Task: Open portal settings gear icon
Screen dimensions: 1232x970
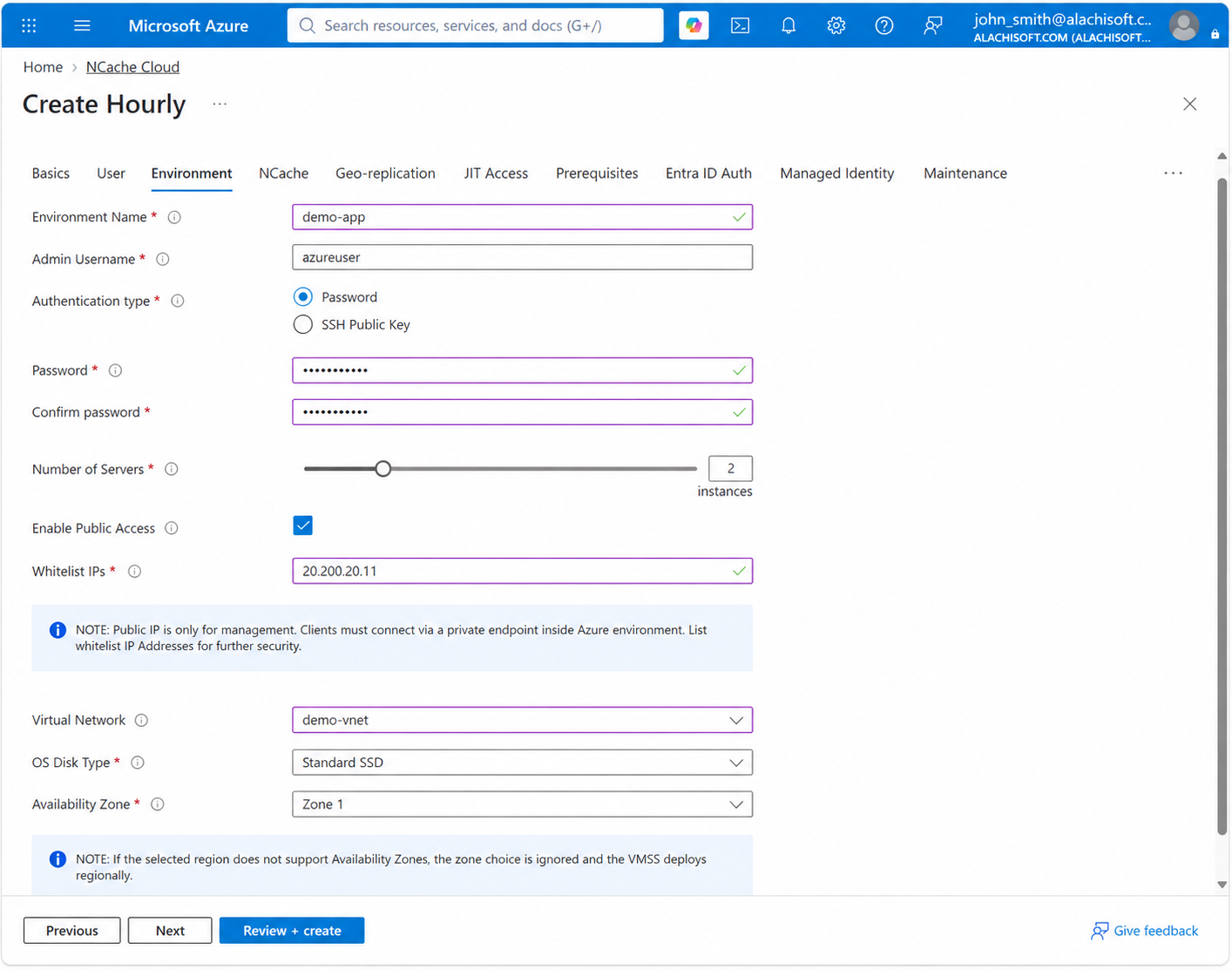Action: click(x=836, y=25)
